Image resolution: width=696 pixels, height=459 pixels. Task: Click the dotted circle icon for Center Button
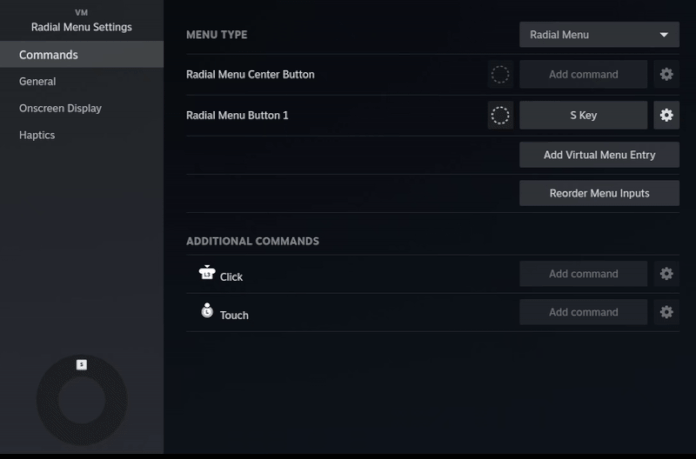point(500,74)
